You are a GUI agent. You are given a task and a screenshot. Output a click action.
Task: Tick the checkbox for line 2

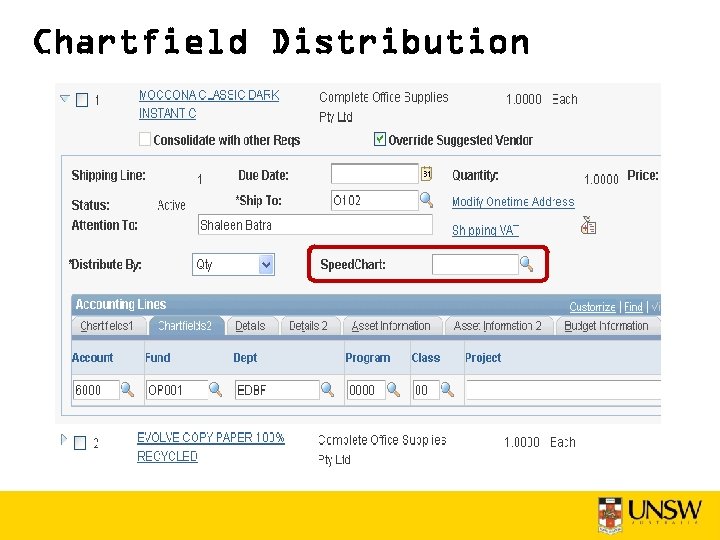click(80, 443)
